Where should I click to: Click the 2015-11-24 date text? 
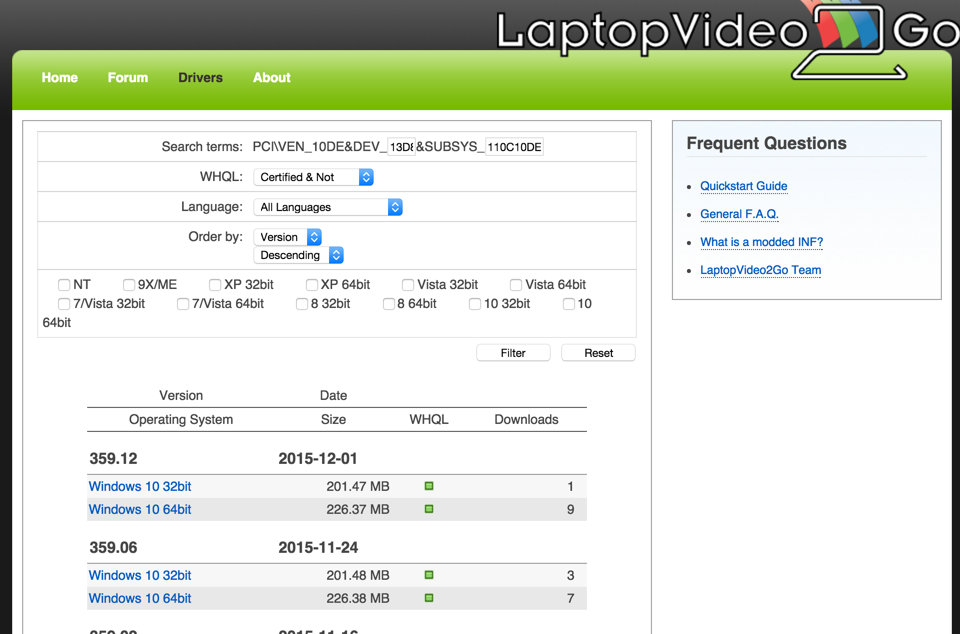pos(318,547)
